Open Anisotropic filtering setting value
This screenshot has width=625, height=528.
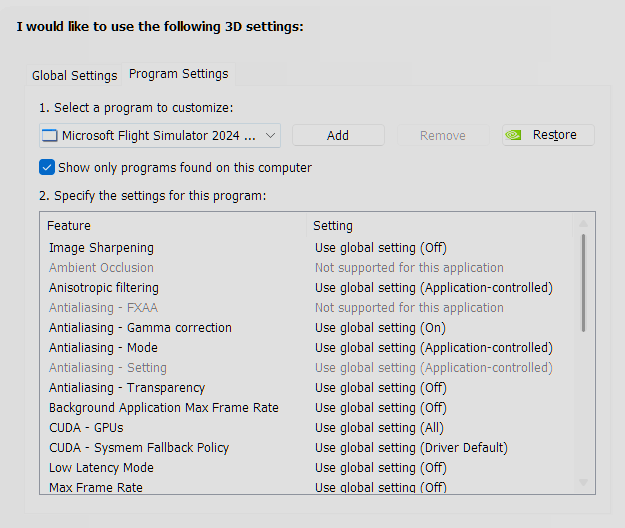point(442,288)
